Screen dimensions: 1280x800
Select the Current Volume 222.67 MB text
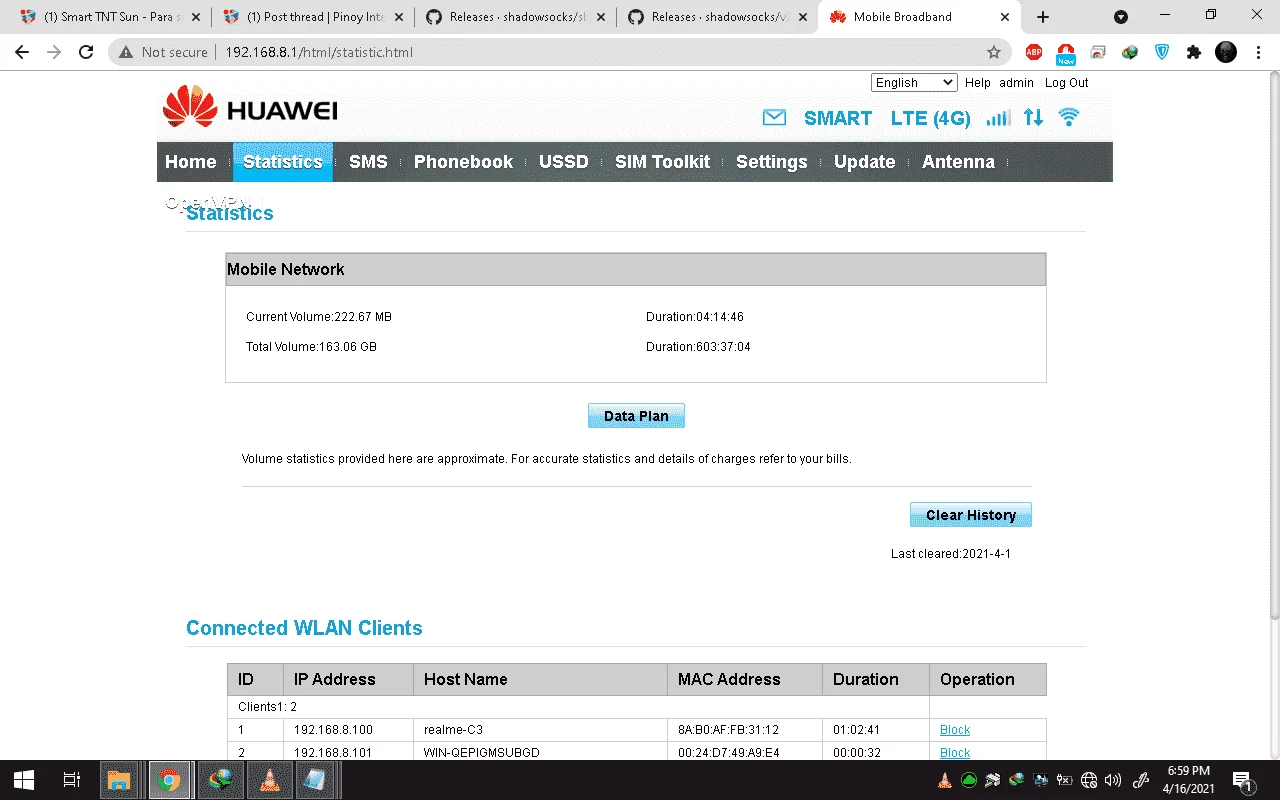tap(319, 317)
